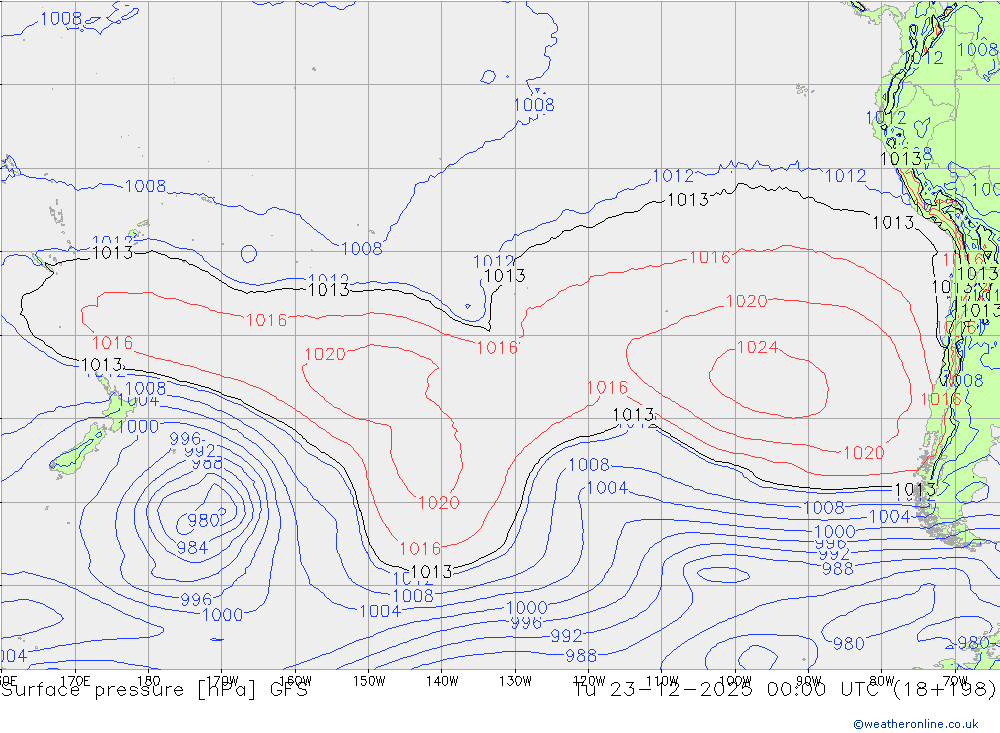Open the weatheronline.co.uk copyright link
Viewport: 1000px width, 733px height.
pyautogui.click(x=916, y=724)
